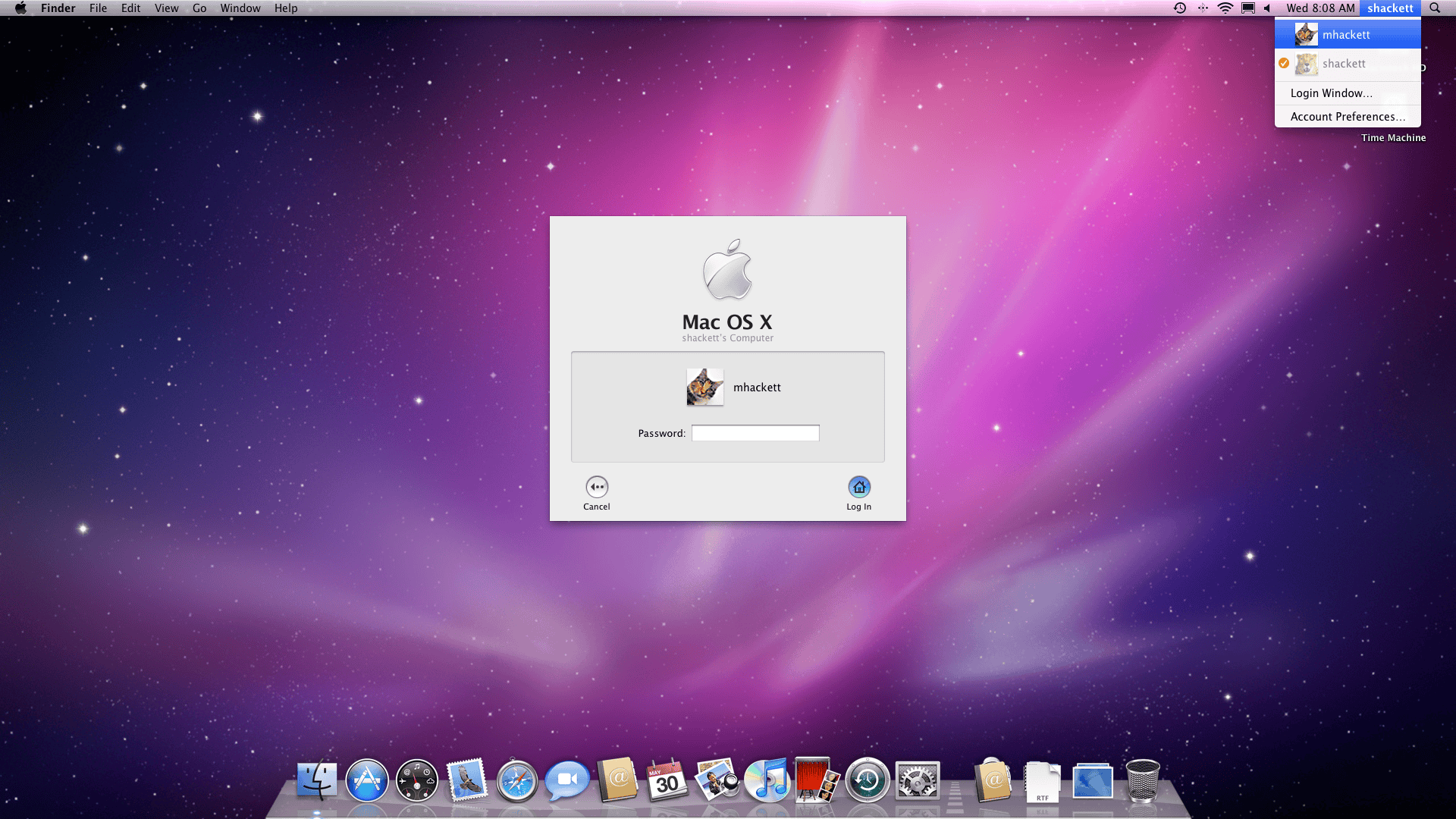Open Mail stamp icon in the Dock
1456x819 pixels.
pyautogui.click(x=467, y=780)
